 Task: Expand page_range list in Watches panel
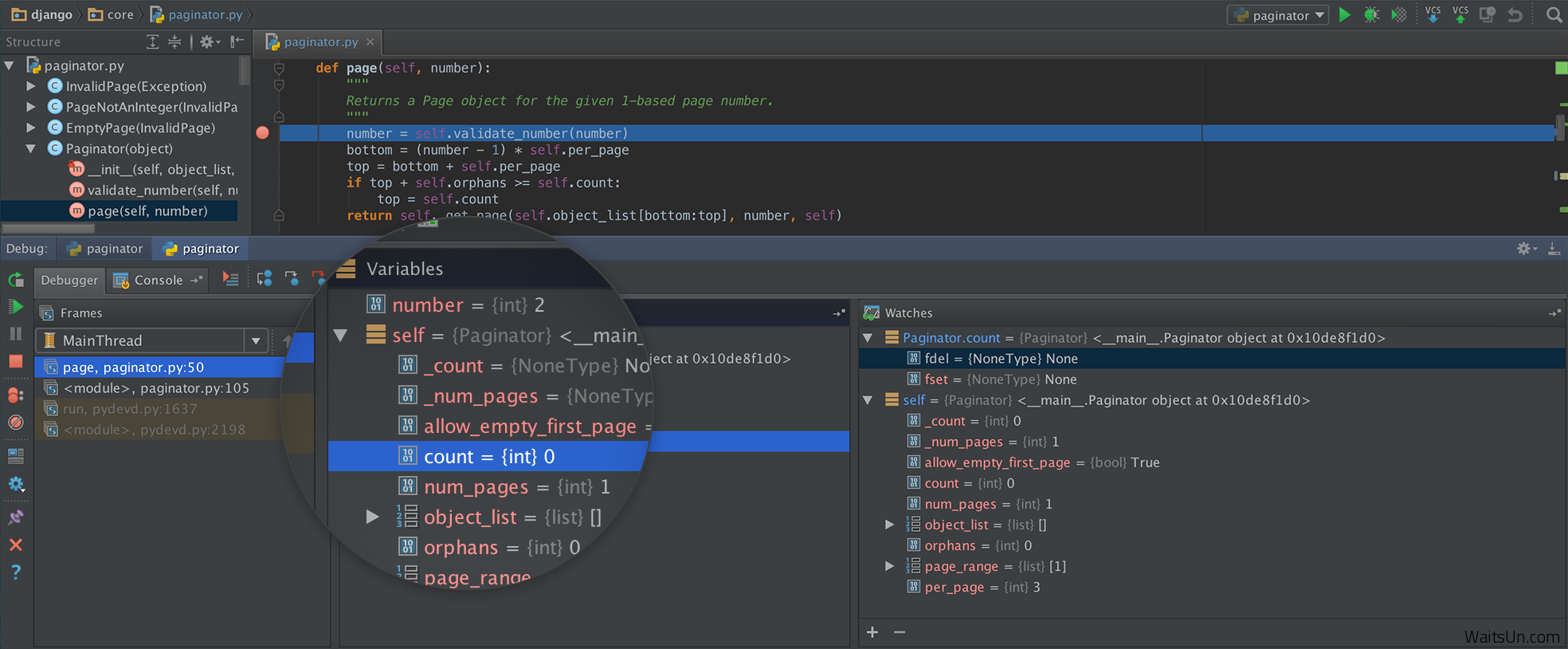pyautogui.click(x=889, y=566)
